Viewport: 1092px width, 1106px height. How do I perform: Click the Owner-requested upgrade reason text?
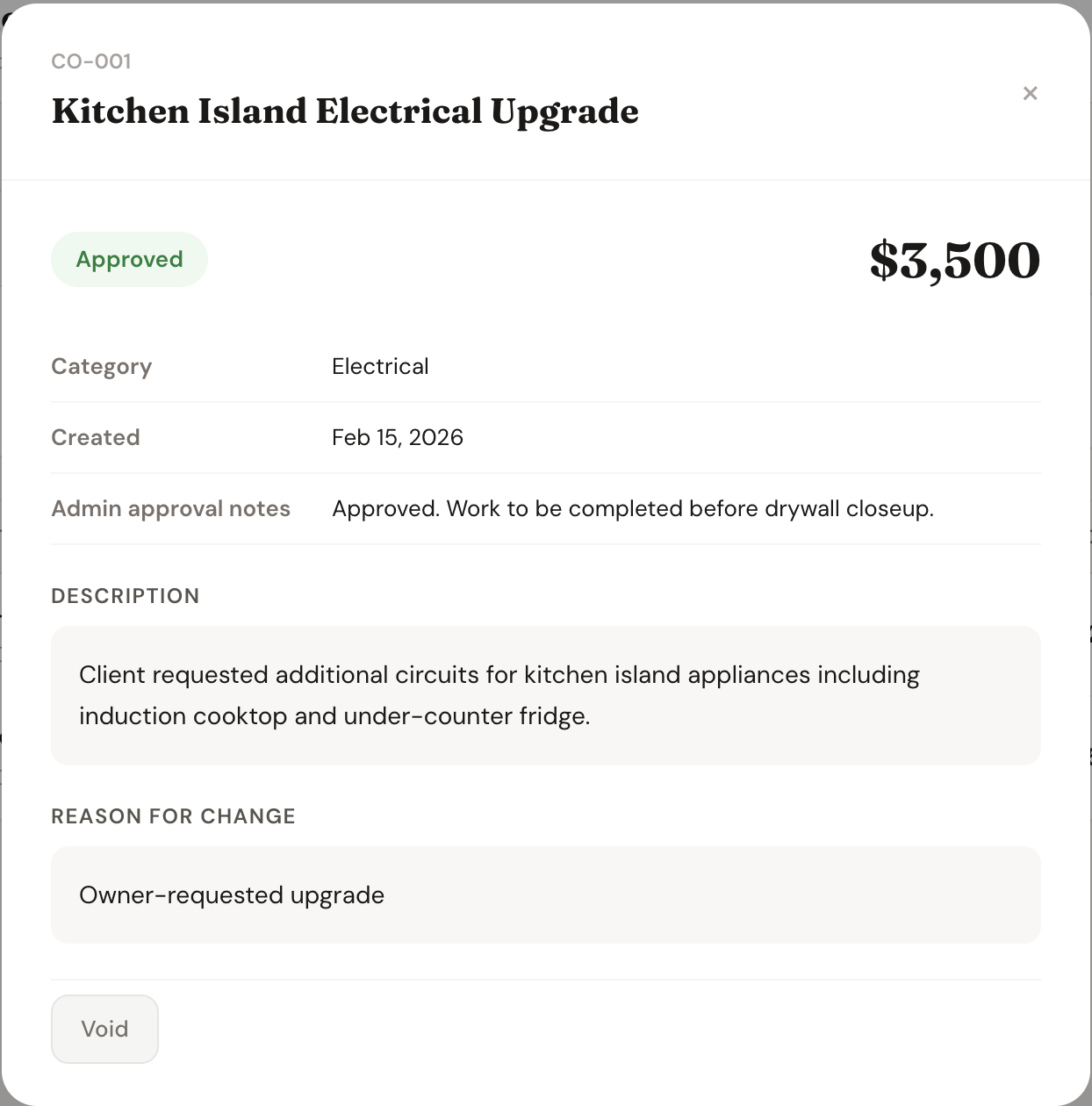pyautogui.click(x=232, y=895)
